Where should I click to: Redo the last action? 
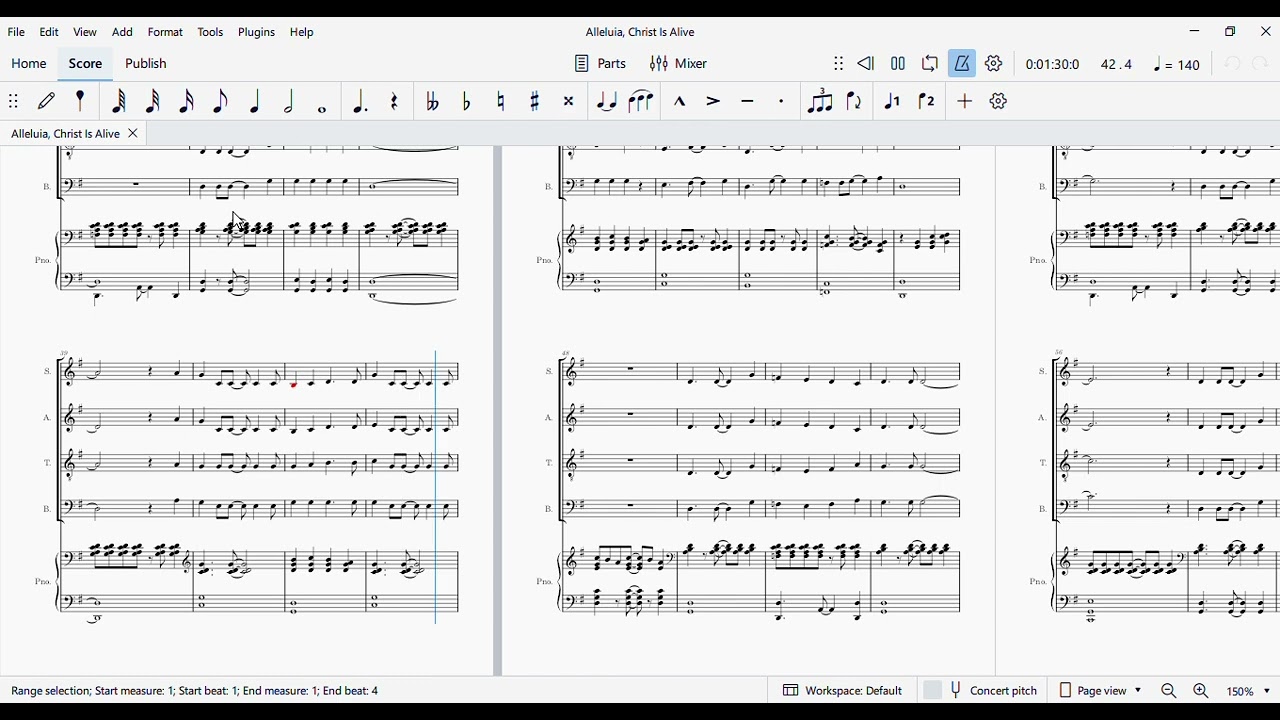tap(1262, 64)
